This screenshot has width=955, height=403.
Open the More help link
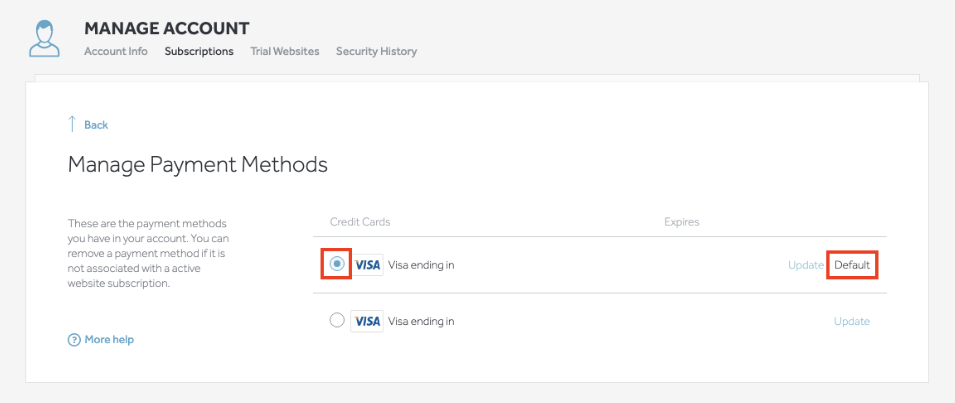pyautogui.click(x=109, y=340)
